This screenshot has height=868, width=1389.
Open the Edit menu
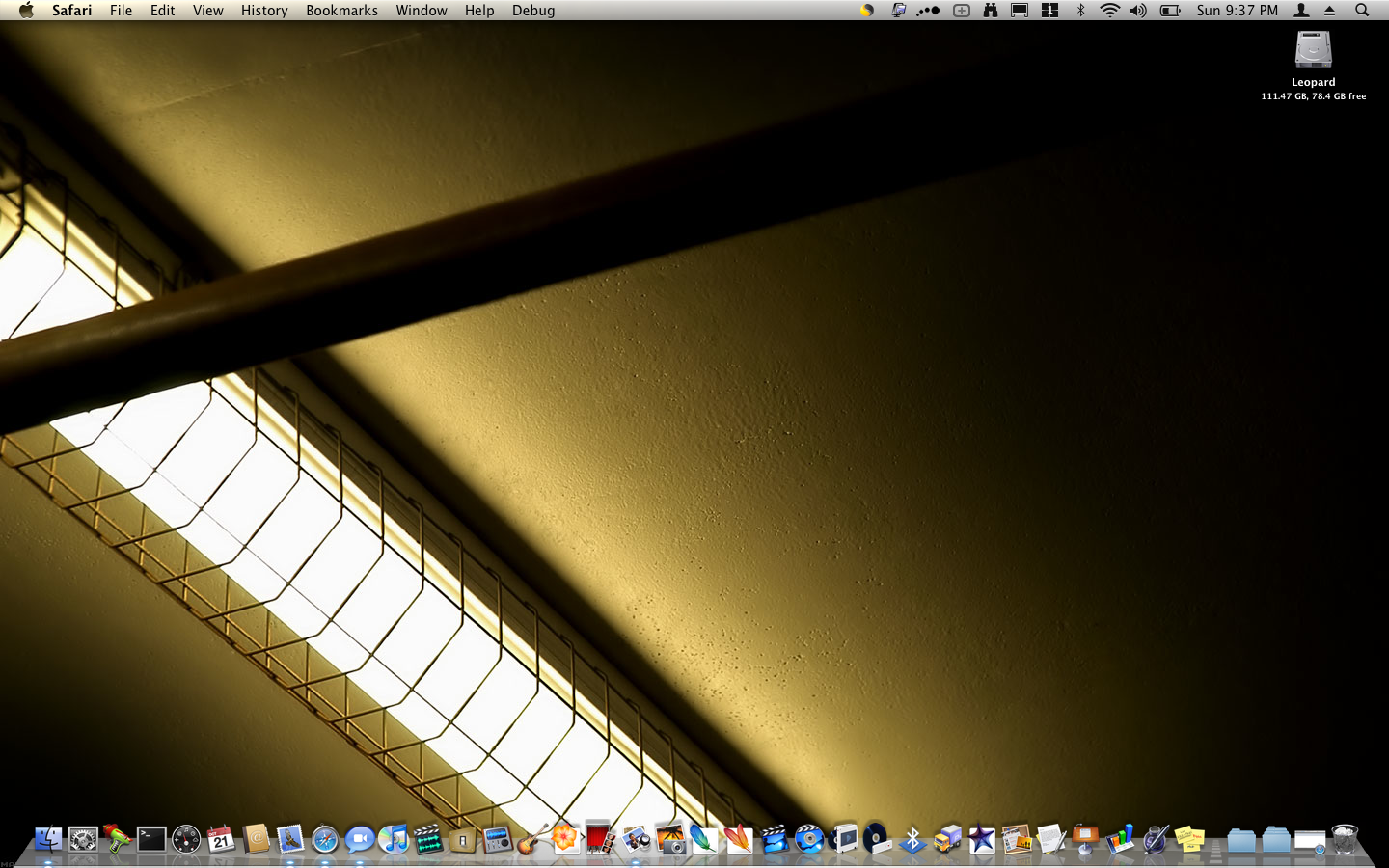[x=163, y=11]
